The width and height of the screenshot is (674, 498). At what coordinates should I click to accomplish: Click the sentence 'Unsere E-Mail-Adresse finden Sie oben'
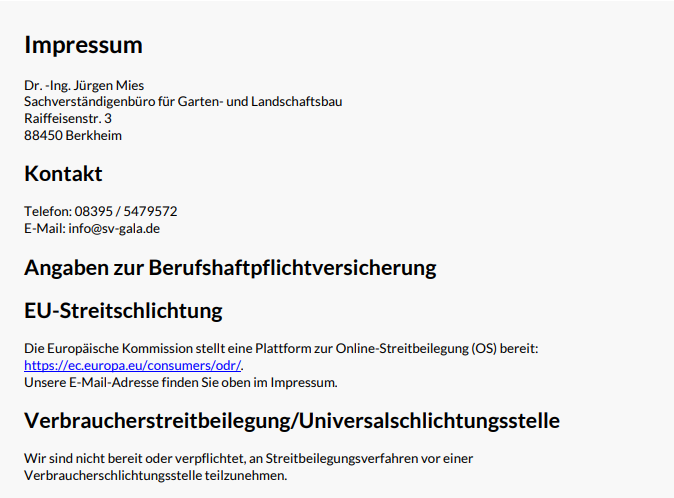[x=150, y=382]
